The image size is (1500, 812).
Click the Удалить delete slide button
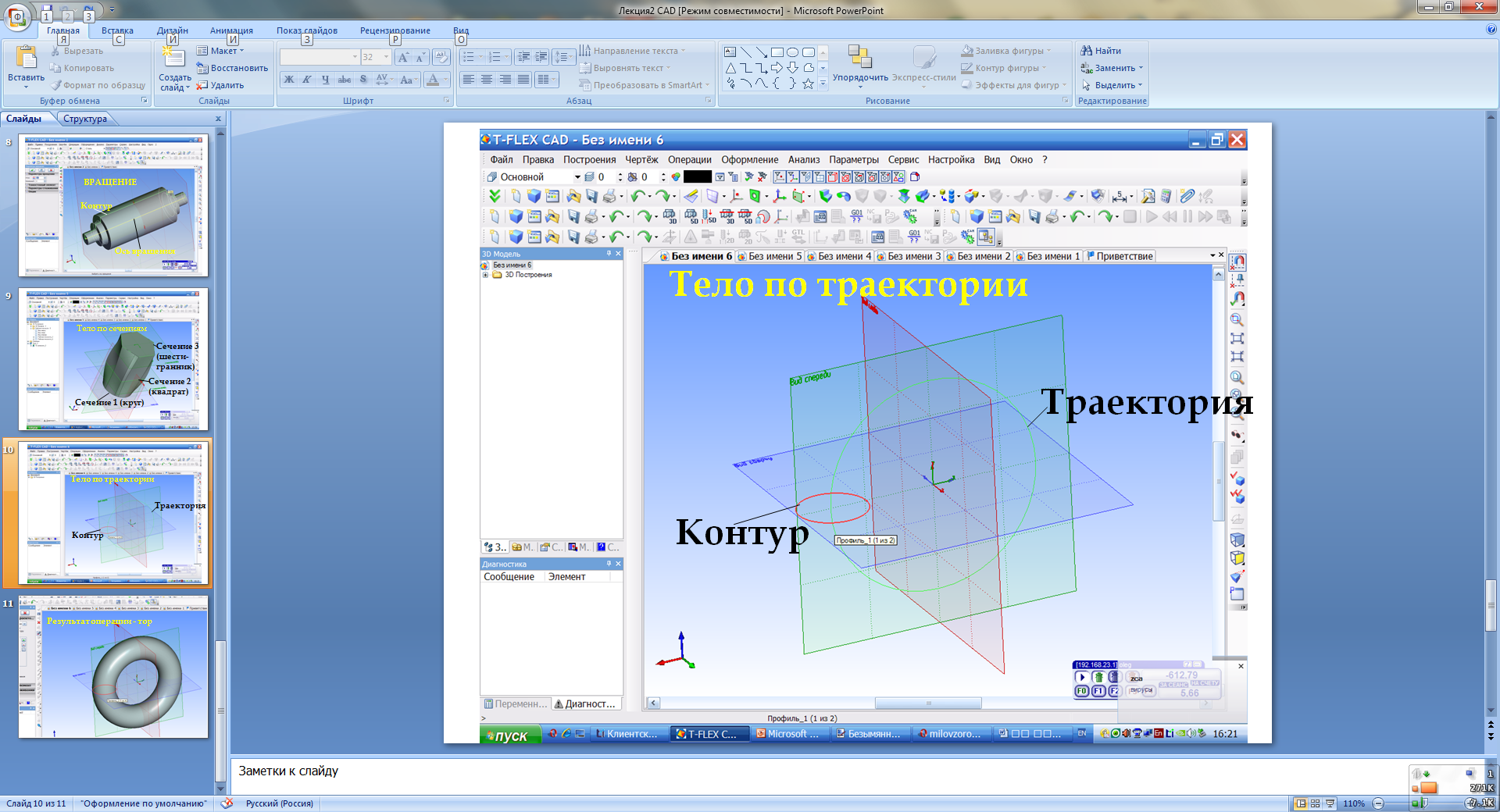[221, 85]
